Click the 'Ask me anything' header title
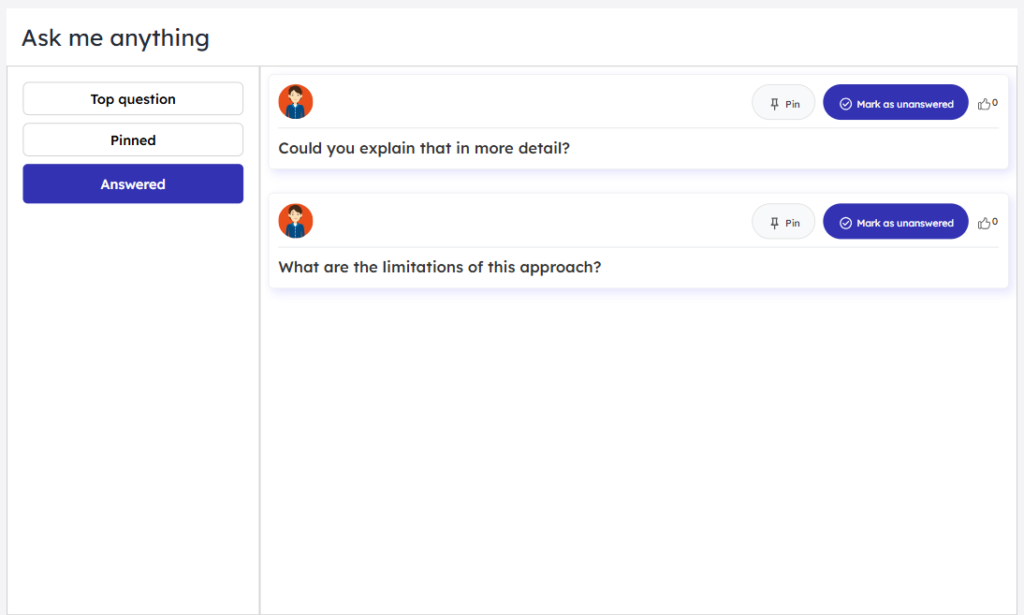 click(x=115, y=38)
